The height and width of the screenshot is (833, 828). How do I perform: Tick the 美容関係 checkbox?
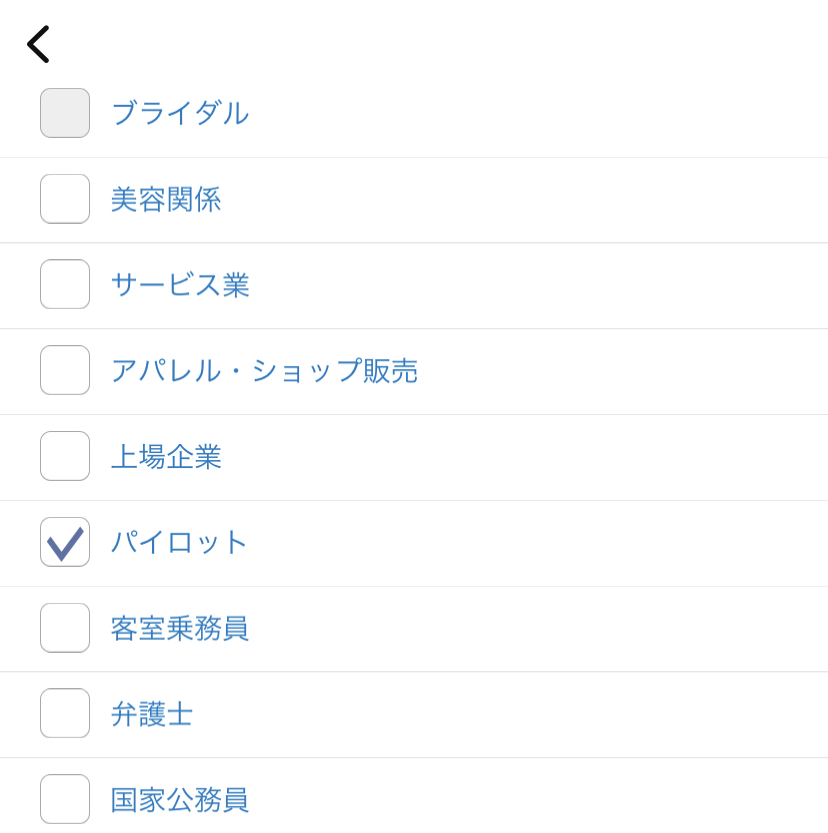click(65, 199)
